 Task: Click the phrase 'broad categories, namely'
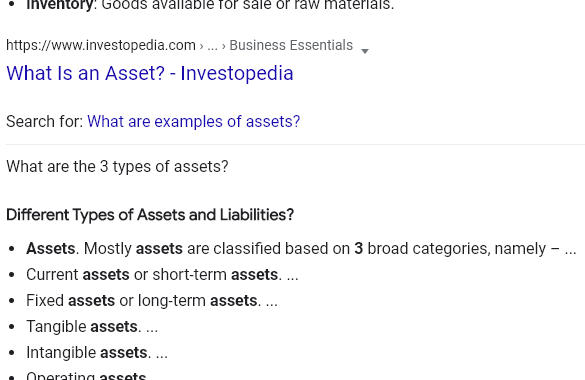click(x=457, y=248)
